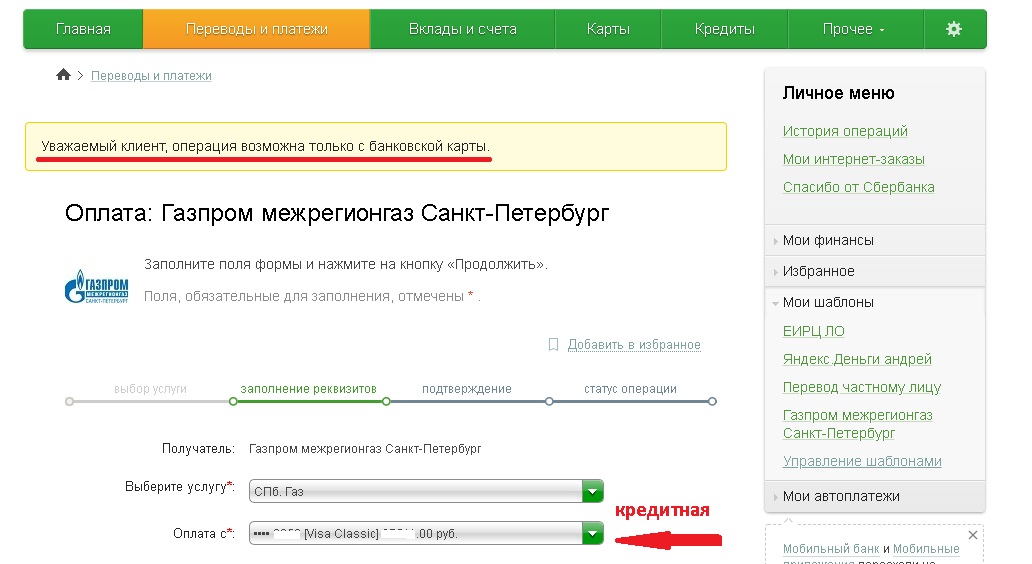Open Переводы и платежи tab

point(257,29)
